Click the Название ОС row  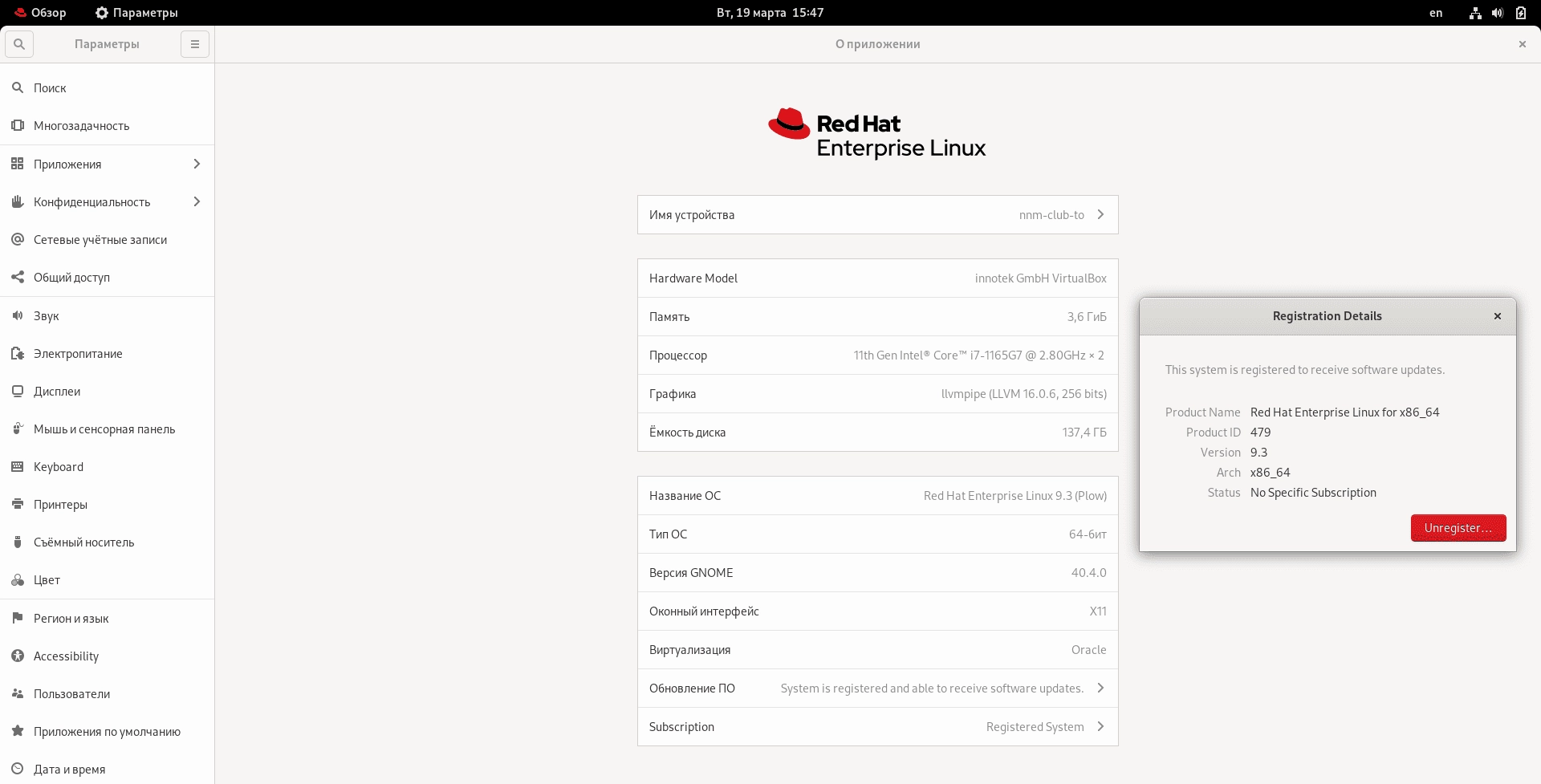[x=878, y=496]
